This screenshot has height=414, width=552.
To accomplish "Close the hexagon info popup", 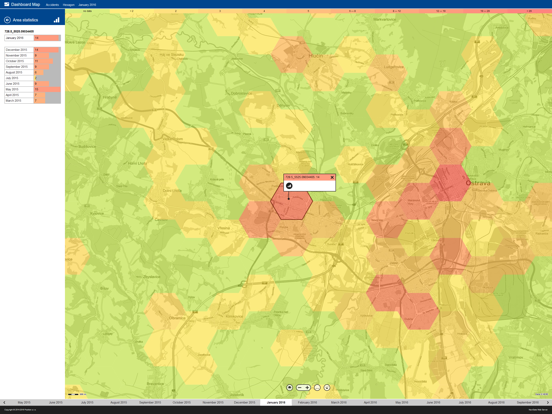I will pos(332,177).
